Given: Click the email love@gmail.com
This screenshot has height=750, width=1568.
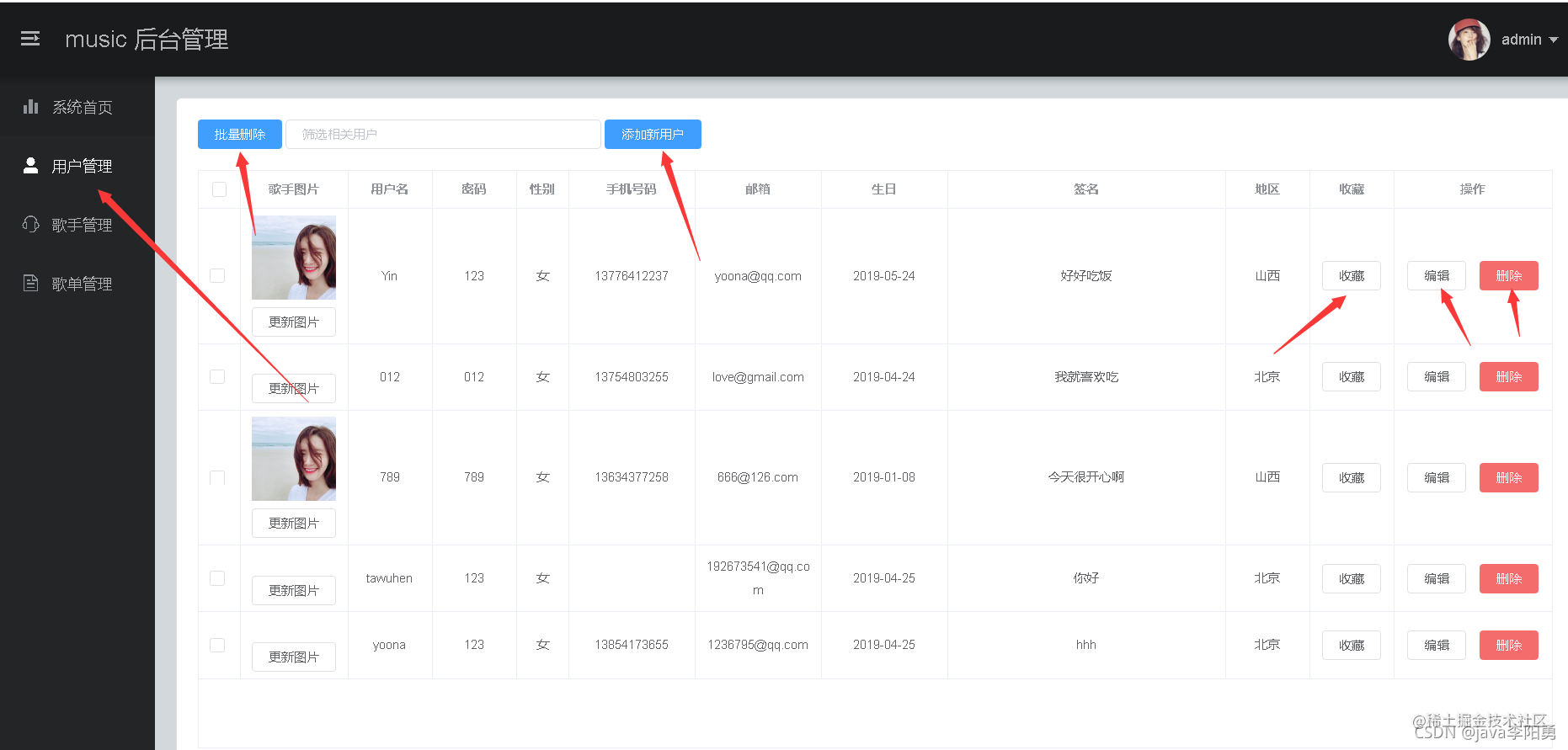Looking at the screenshot, I should coord(758,377).
